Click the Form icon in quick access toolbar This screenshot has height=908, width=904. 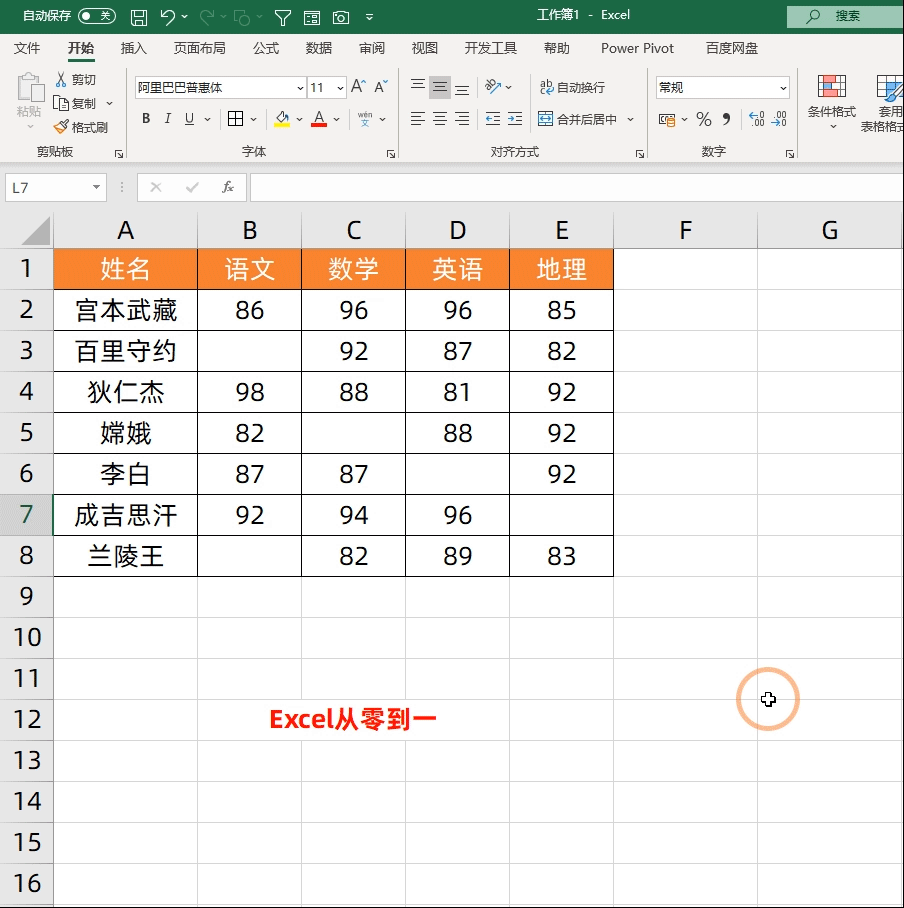coord(312,18)
